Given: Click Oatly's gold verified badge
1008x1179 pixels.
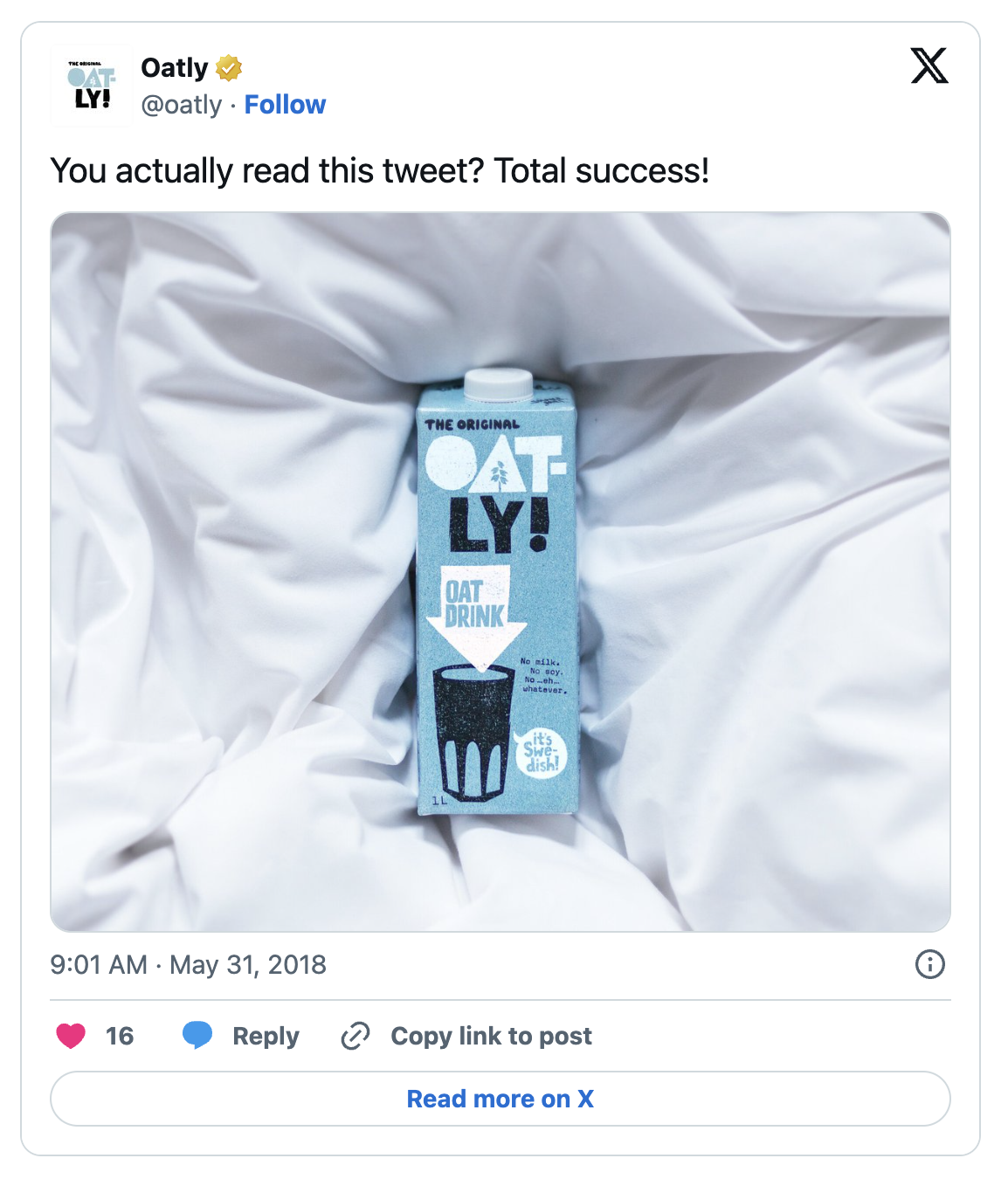Looking at the screenshot, I should [227, 66].
